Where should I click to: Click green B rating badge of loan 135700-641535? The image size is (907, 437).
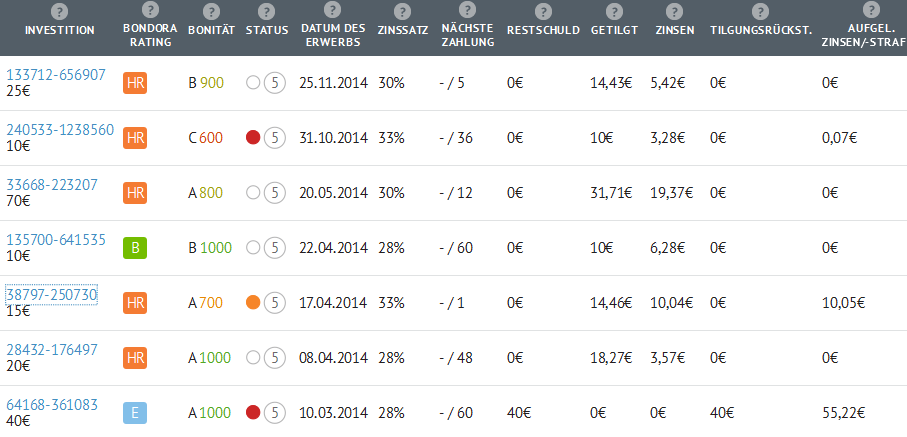click(x=135, y=248)
